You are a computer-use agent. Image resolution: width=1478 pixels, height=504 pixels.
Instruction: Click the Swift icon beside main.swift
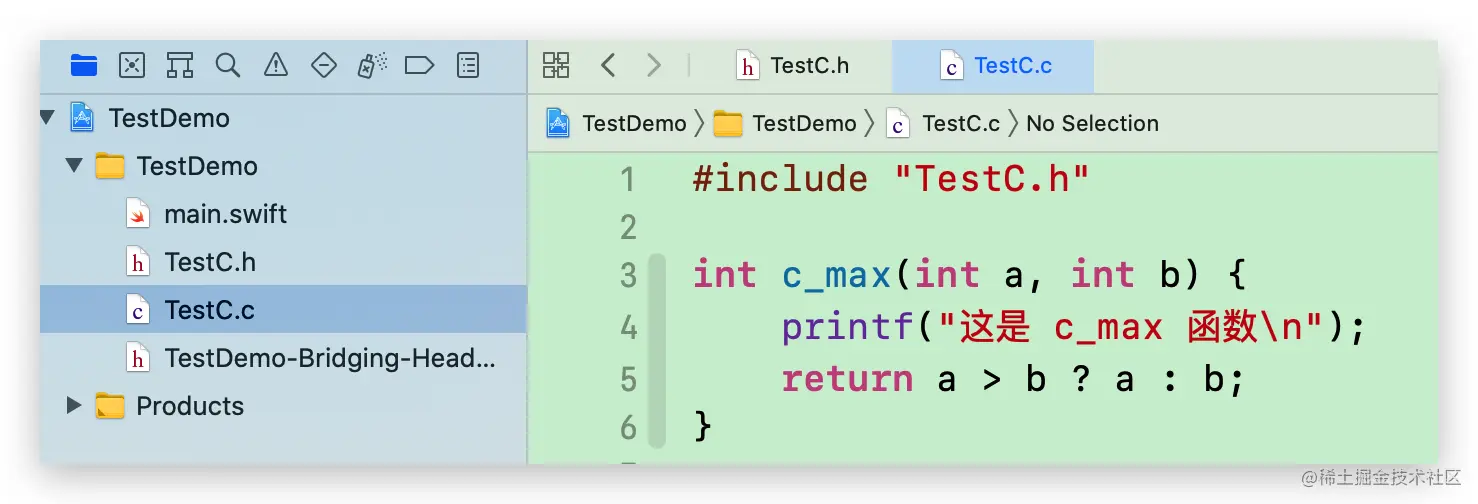coord(138,214)
